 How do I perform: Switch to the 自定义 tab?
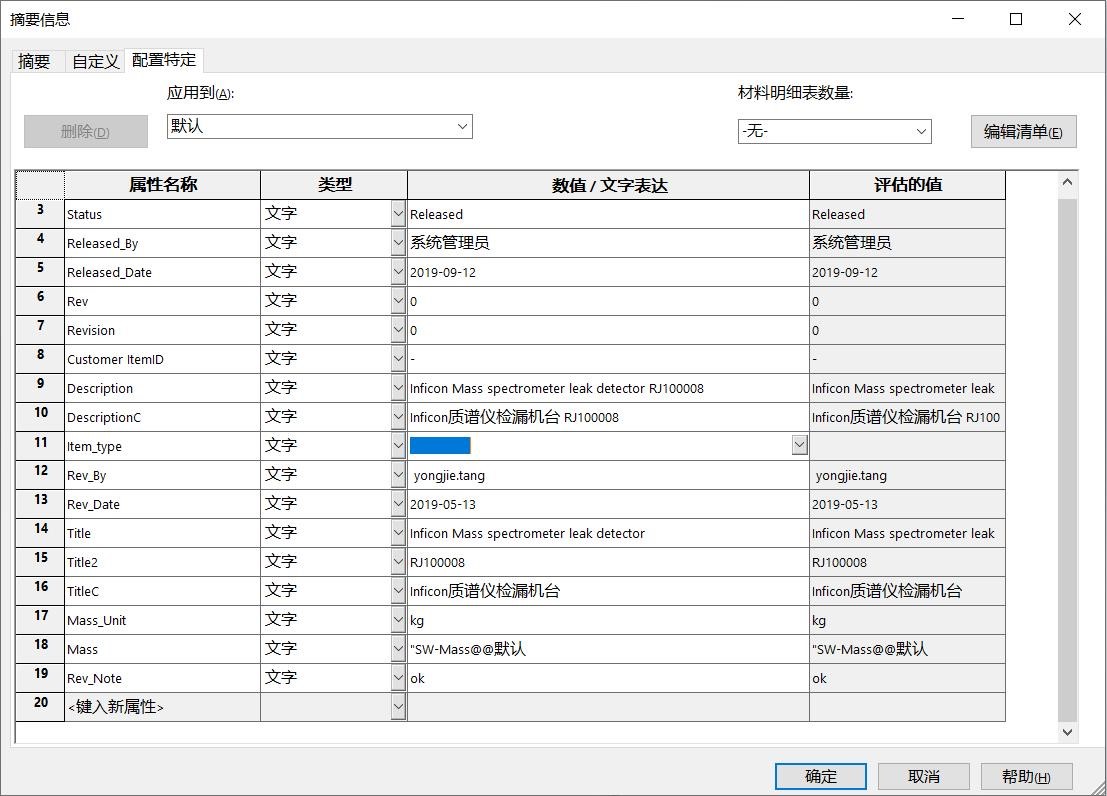pyautogui.click(x=95, y=61)
